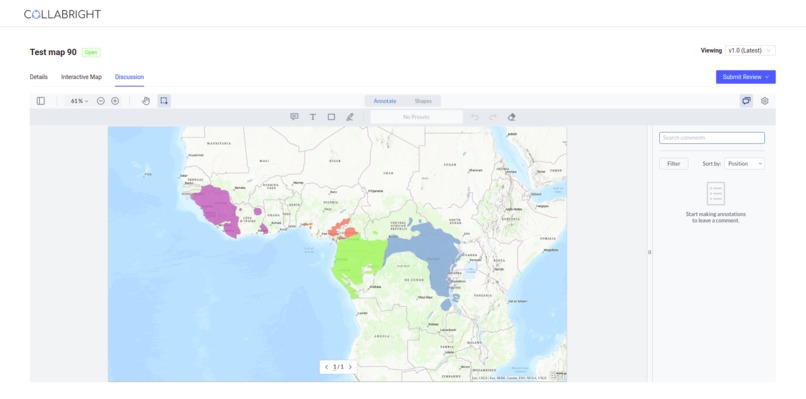The height and width of the screenshot is (399, 806).
Task: Undo the last annotation
Action: 474,117
